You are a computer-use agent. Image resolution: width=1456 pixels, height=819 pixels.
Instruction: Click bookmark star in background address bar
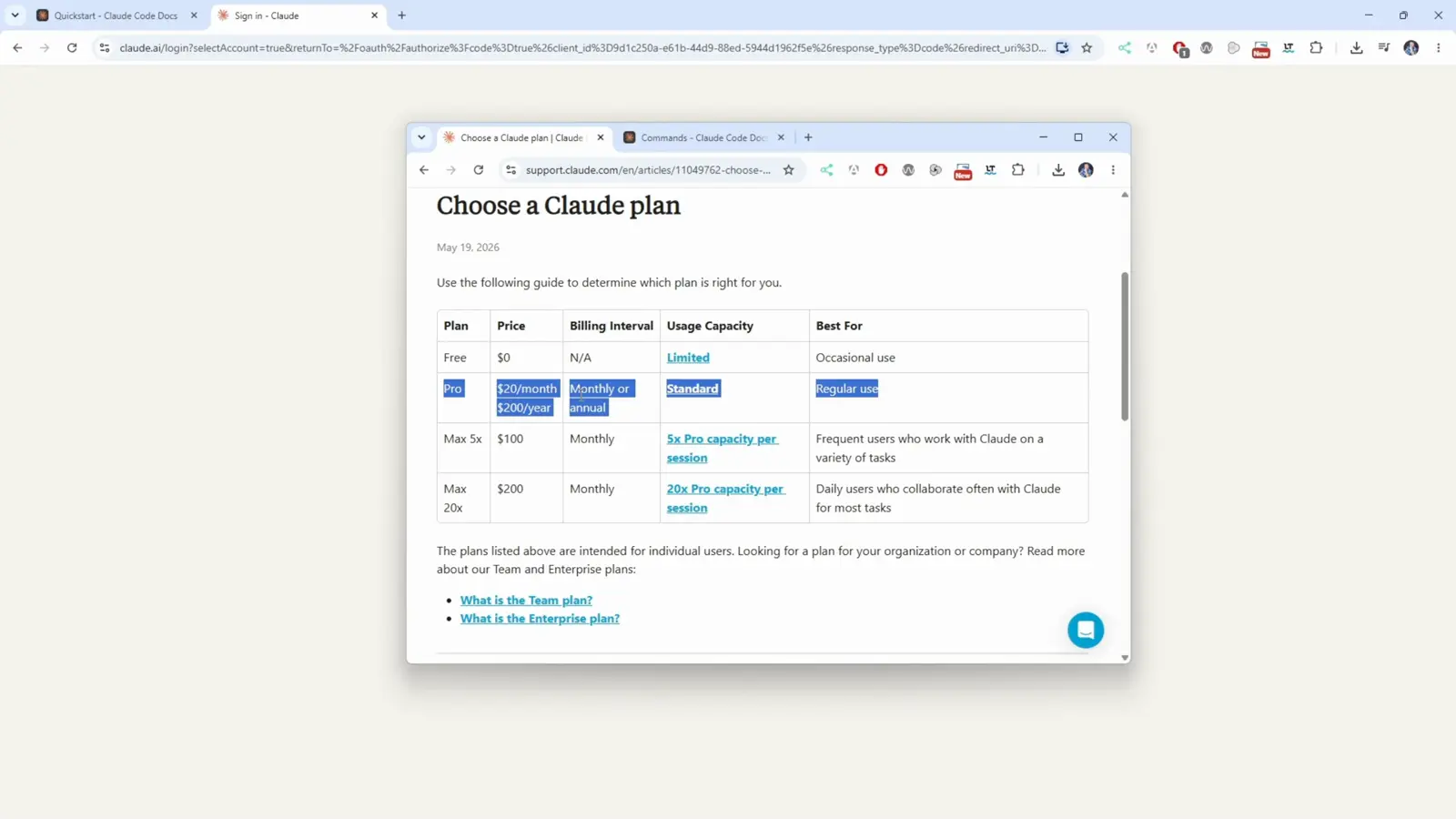click(1087, 48)
